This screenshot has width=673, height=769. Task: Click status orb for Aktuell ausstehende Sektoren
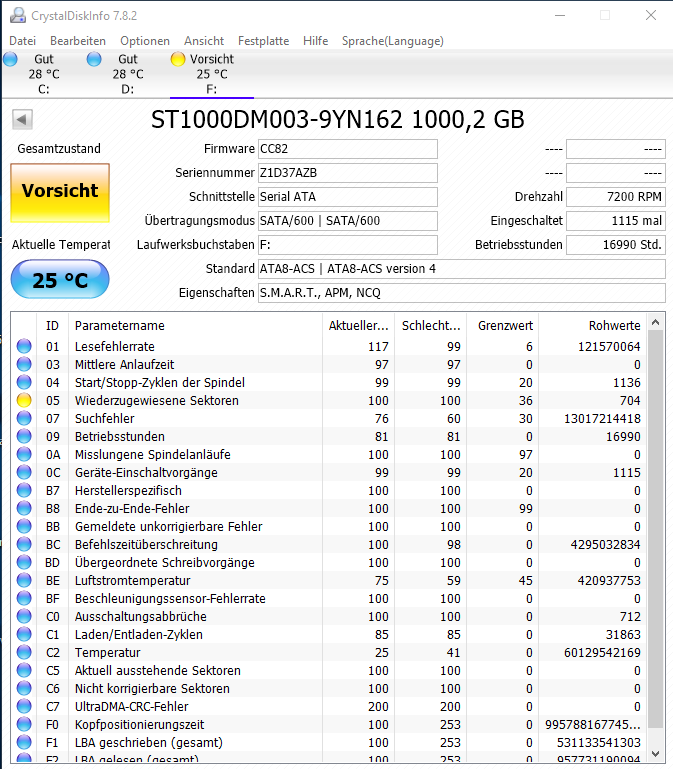tap(24, 670)
